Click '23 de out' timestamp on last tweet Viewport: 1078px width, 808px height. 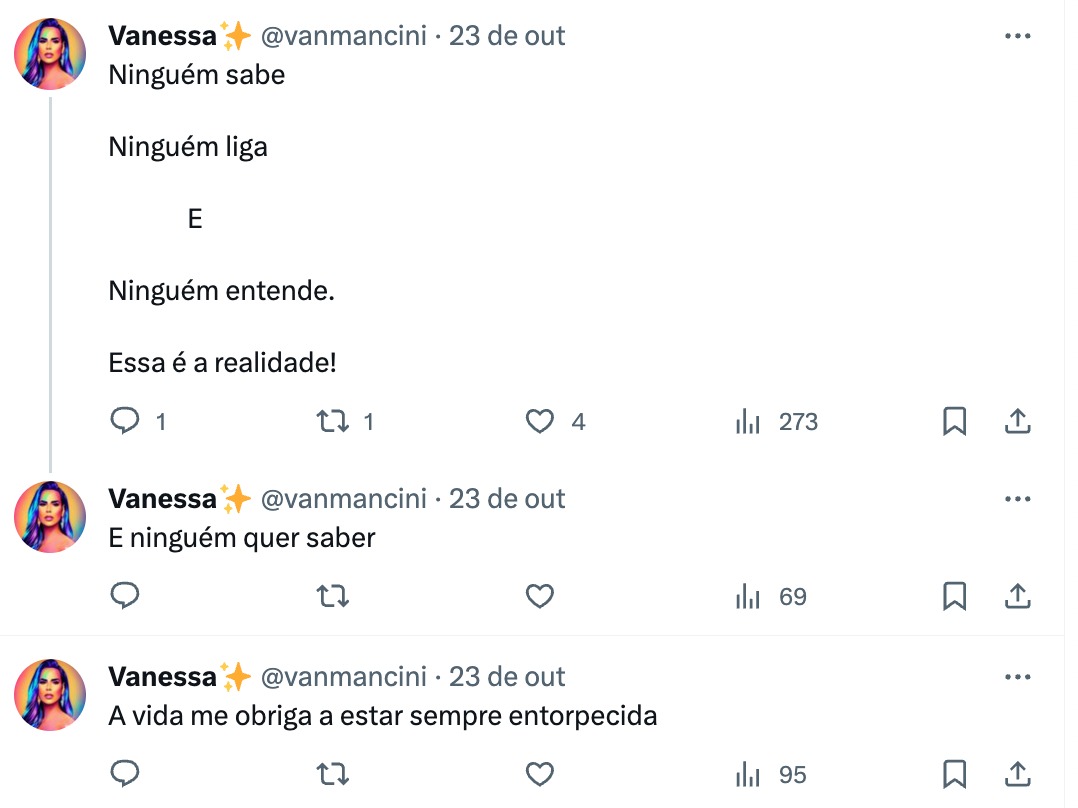pos(507,677)
